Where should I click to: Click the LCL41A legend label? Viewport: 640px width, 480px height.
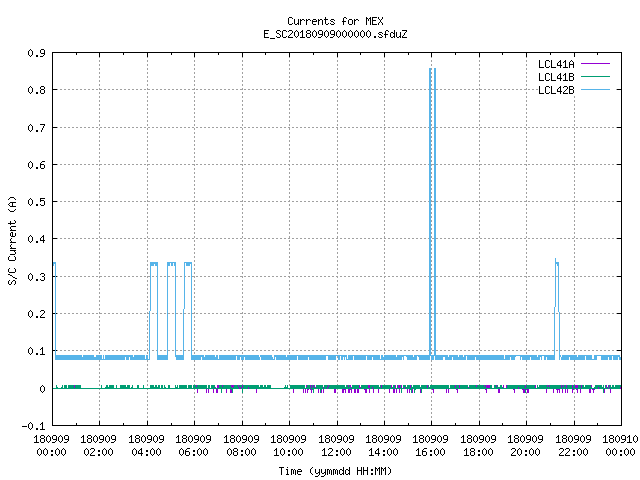click(x=556, y=64)
